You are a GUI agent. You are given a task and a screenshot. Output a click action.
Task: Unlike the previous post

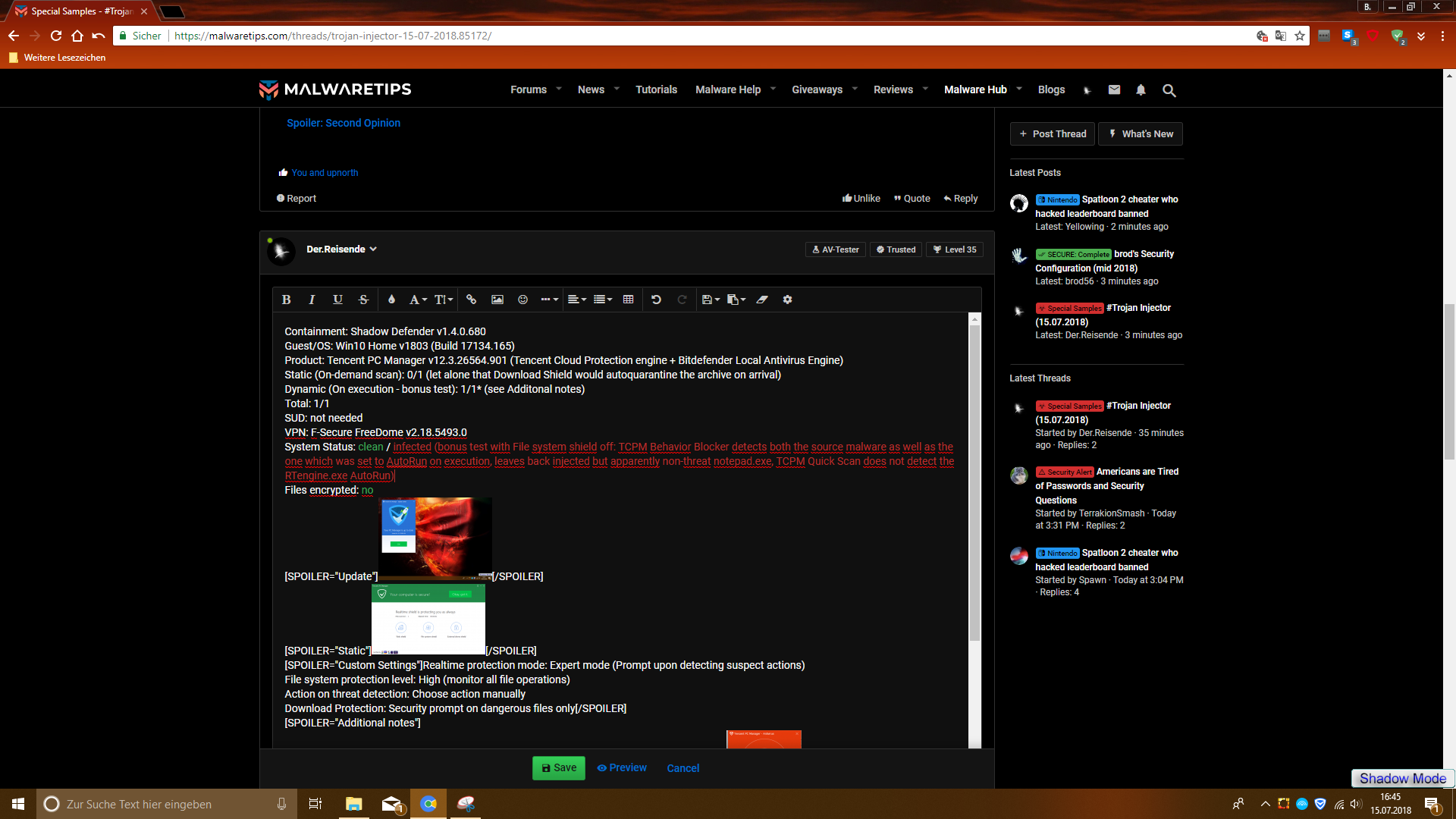pos(861,199)
